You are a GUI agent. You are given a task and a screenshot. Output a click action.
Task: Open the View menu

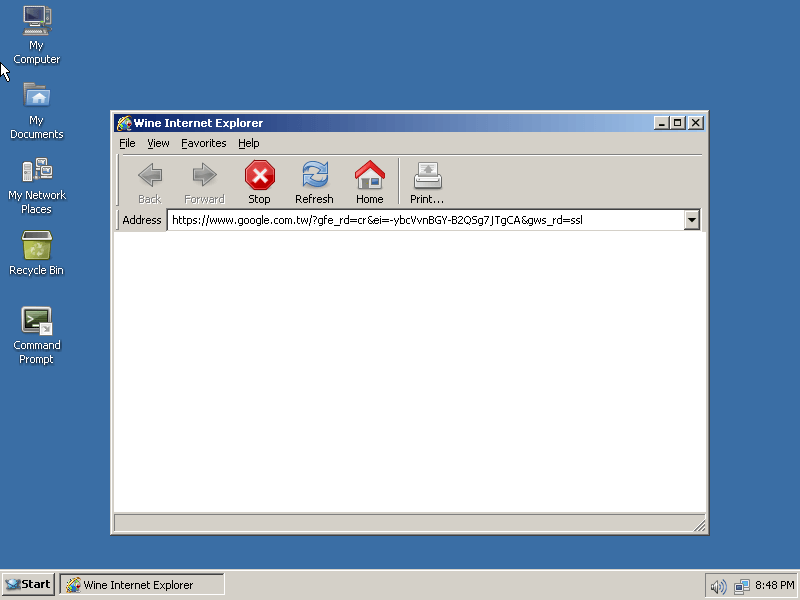click(x=158, y=143)
